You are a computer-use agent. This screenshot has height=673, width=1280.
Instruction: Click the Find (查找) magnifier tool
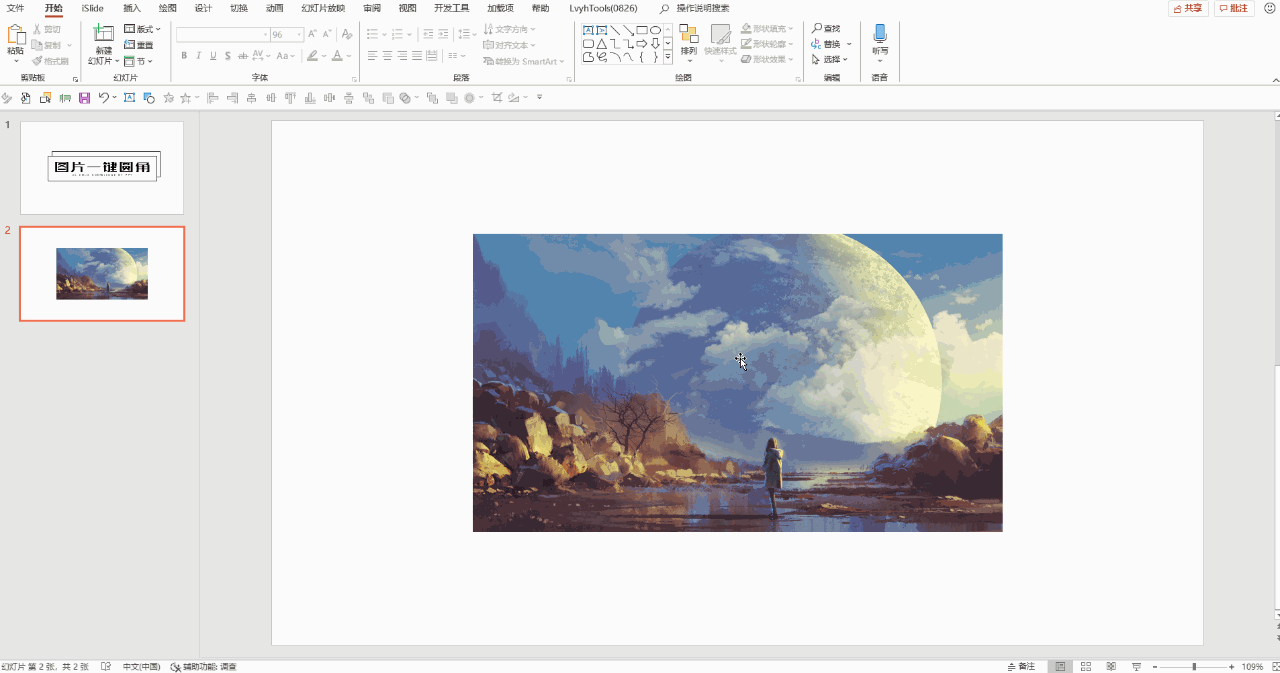[x=825, y=29]
